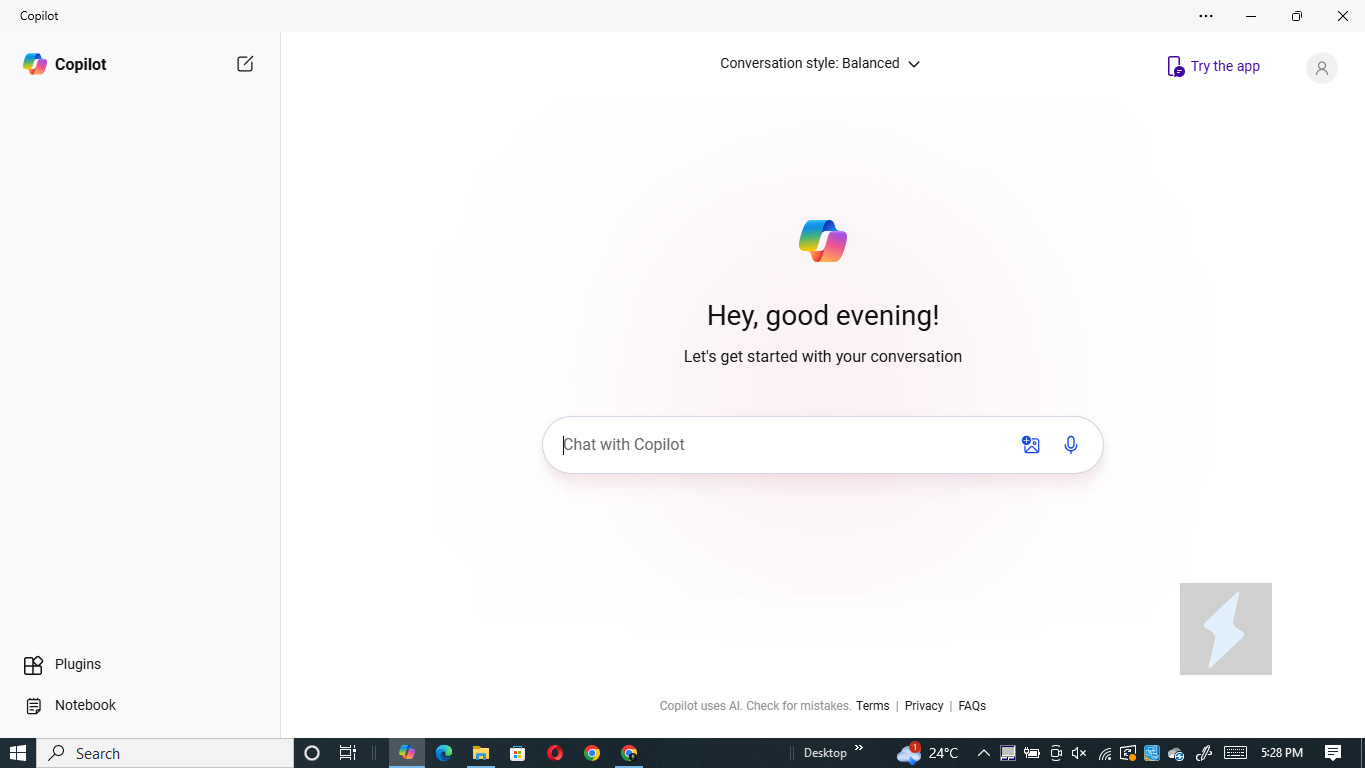
Task: Open File Explorer from the taskbar
Action: click(x=481, y=753)
